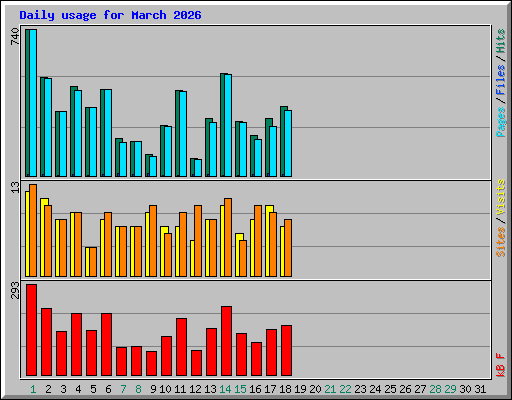The width and height of the screenshot is (512, 400).
Task: Click day 11 on the x-axis
Action: [x=180, y=389]
